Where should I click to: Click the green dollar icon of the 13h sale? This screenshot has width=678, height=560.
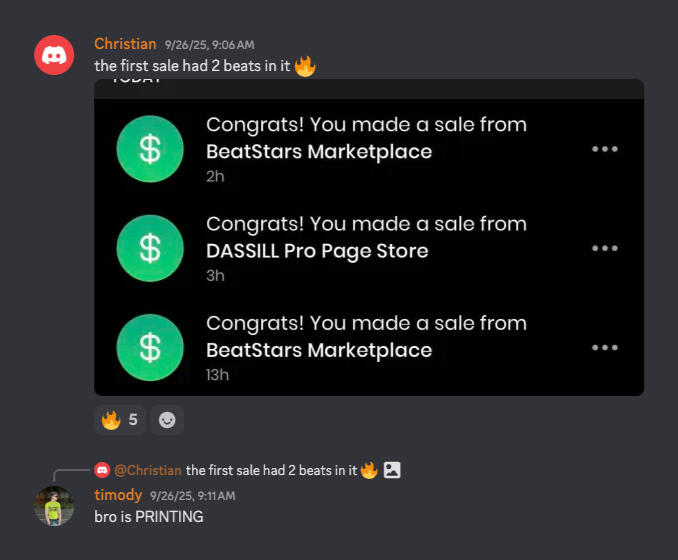coord(150,347)
